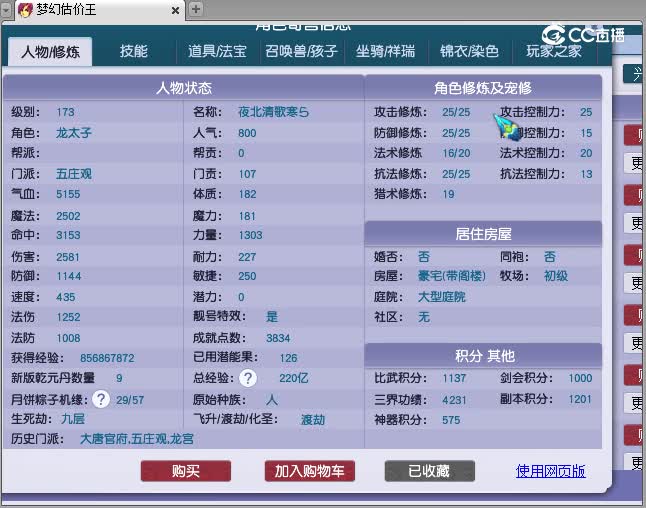Click the 剑会积分 value 1000
The width and height of the screenshot is (646, 508).
pyautogui.click(x=580, y=378)
